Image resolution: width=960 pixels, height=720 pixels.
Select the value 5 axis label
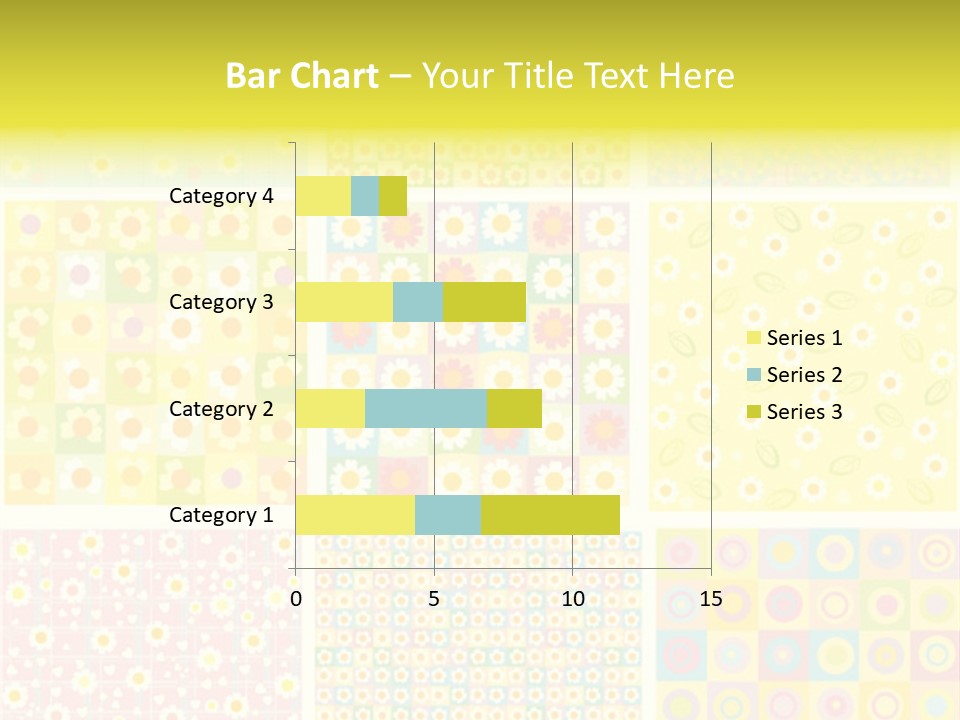tap(434, 599)
